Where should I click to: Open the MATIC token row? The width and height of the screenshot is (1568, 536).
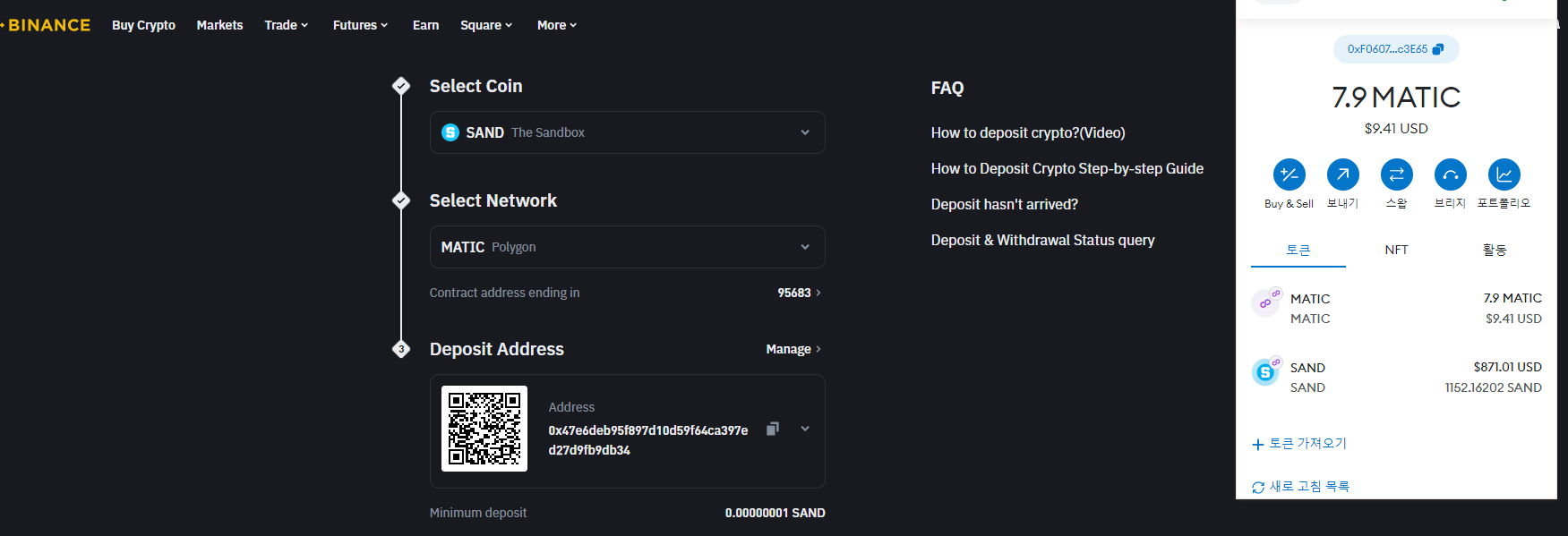pyautogui.click(x=1396, y=308)
